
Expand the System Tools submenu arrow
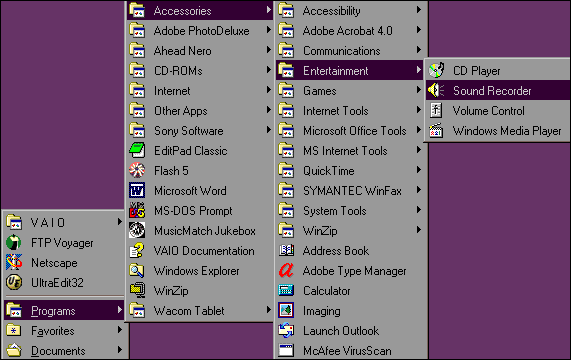[x=419, y=210]
